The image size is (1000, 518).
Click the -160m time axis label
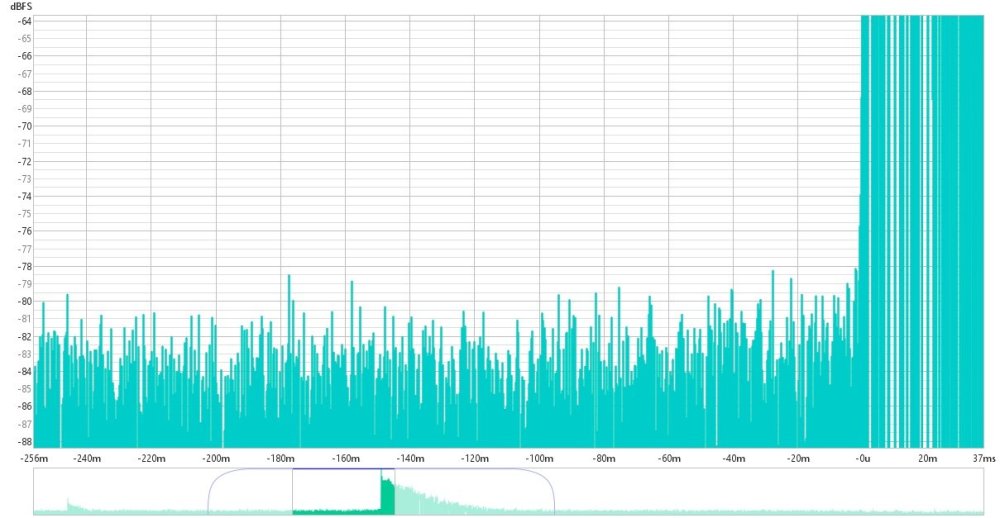coord(345,459)
